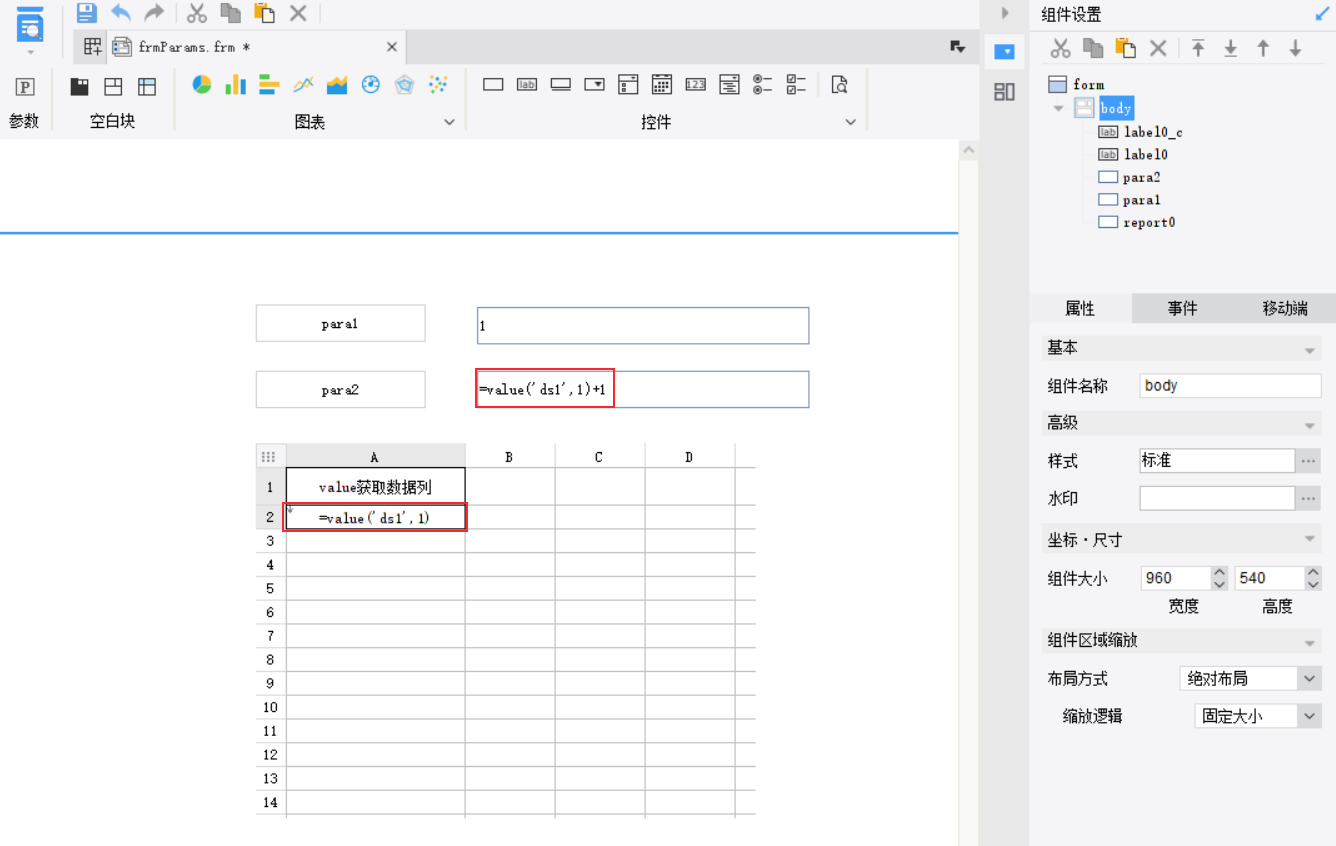The image size is (1336, 846).
Task: Collapse the right panel with the arrow
Action: click(x=1004, y=13)
